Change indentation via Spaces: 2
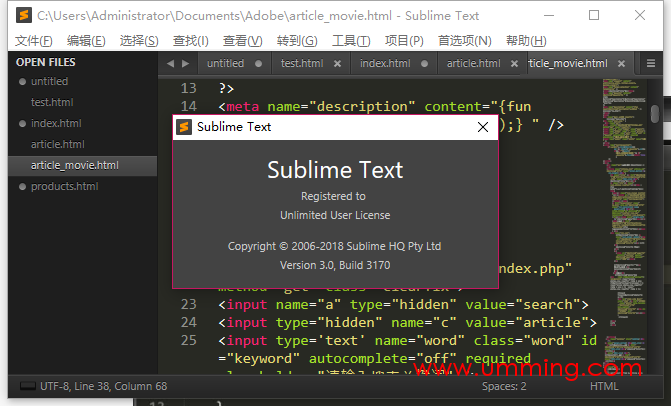Image resolution: width=671 pixels, height=406 pixels. point(504,386)
